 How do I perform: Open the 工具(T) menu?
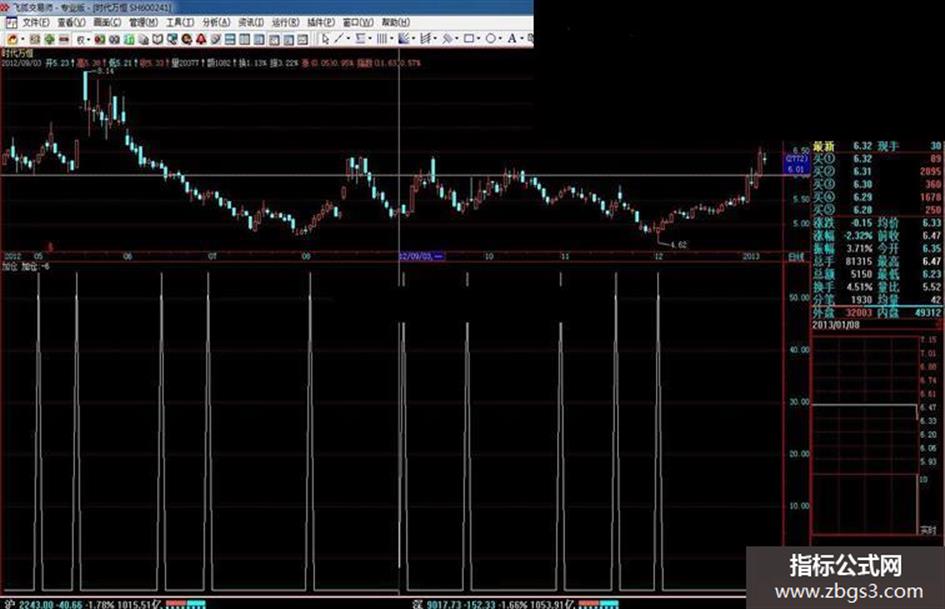tap(180, 22)
